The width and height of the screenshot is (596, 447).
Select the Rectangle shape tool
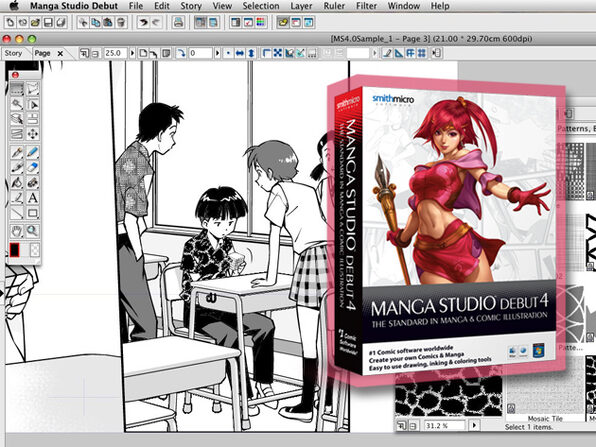point(33,213)
